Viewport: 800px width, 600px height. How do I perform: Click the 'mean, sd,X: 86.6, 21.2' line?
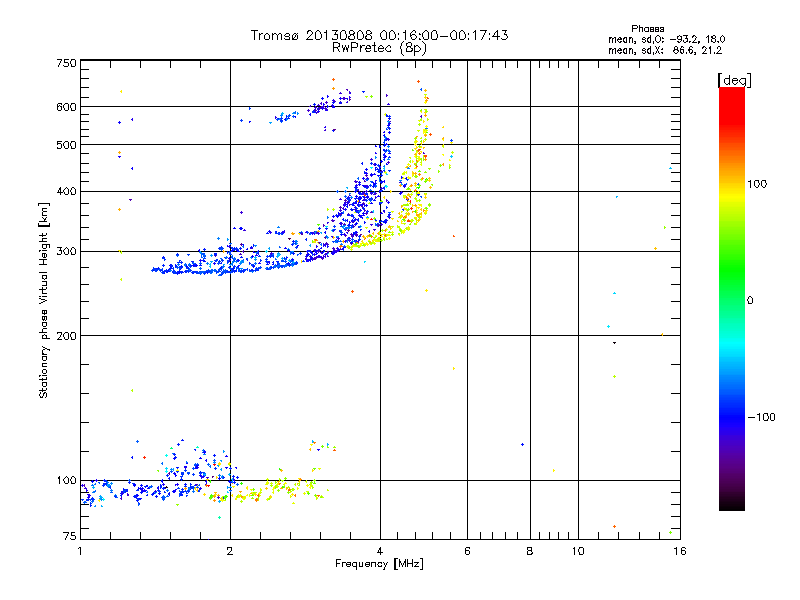(665, 50)
